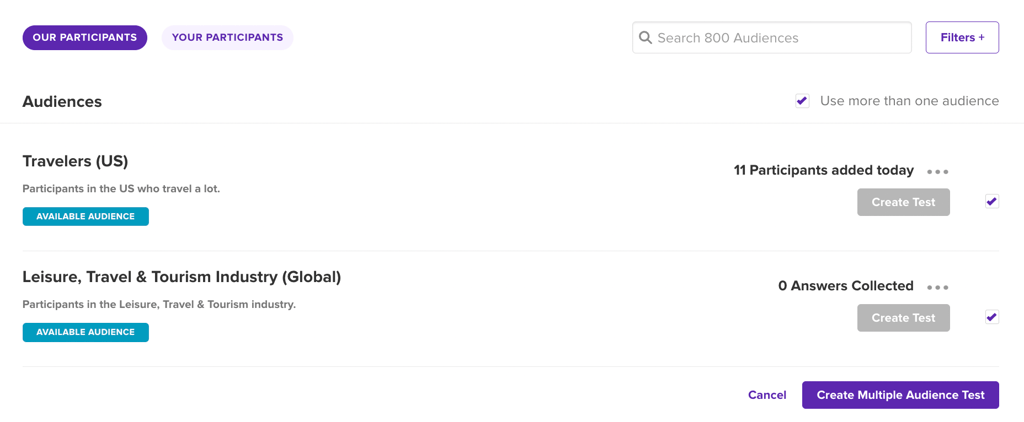Expand the Filters + panel
This screenshot has height=422, width=1024.
[962, 38]
